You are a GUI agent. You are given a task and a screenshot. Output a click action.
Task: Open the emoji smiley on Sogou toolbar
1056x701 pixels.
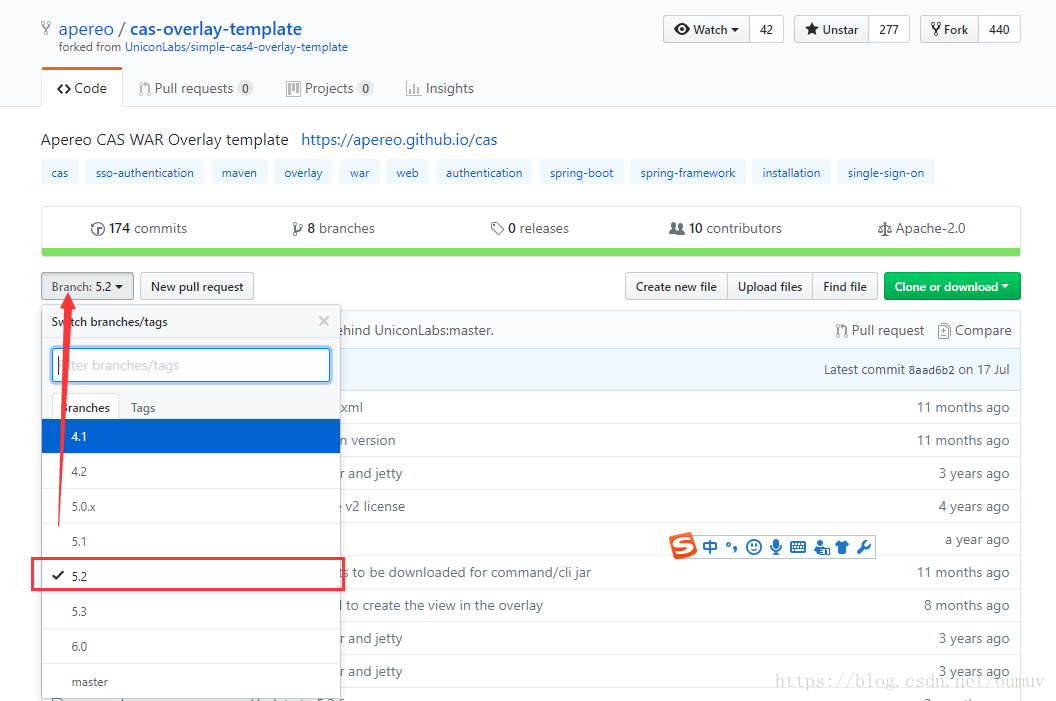tap(754, 547)
